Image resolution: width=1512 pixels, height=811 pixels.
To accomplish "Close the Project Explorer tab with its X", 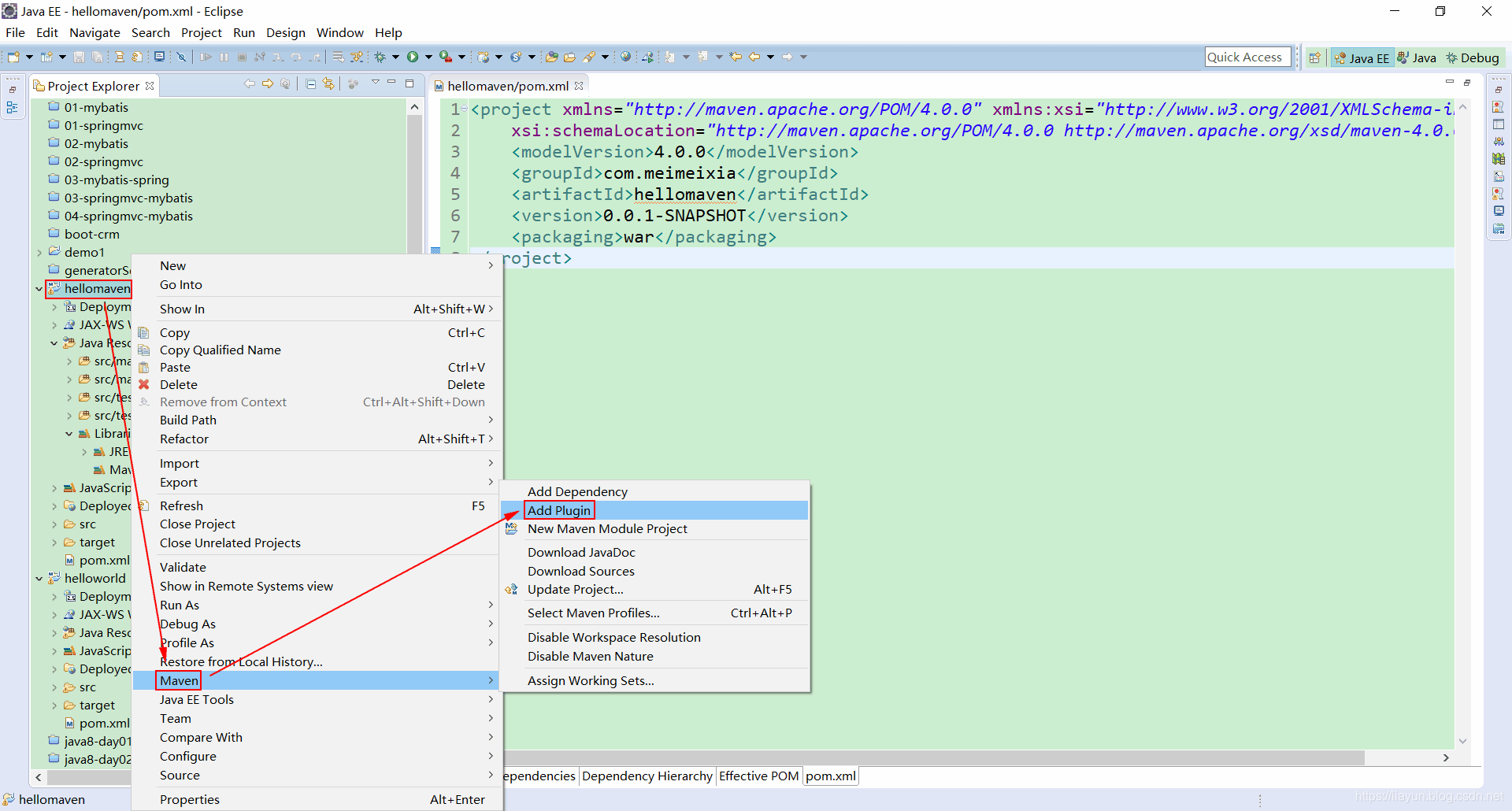I will click(x=150, y=86).
